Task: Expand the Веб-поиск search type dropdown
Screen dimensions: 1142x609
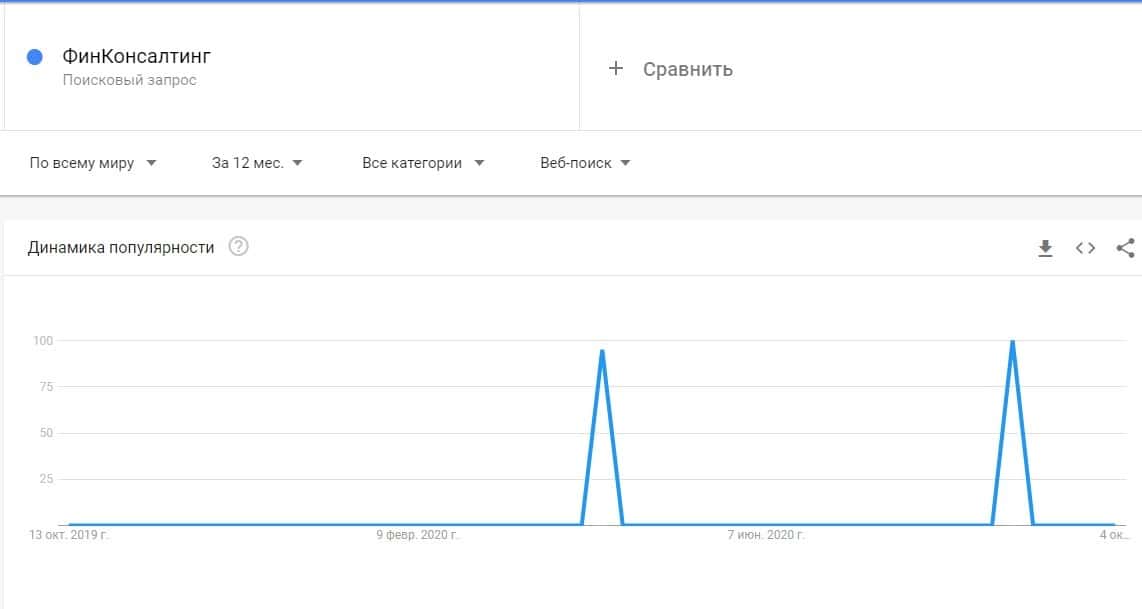Action: coord(585,163)
